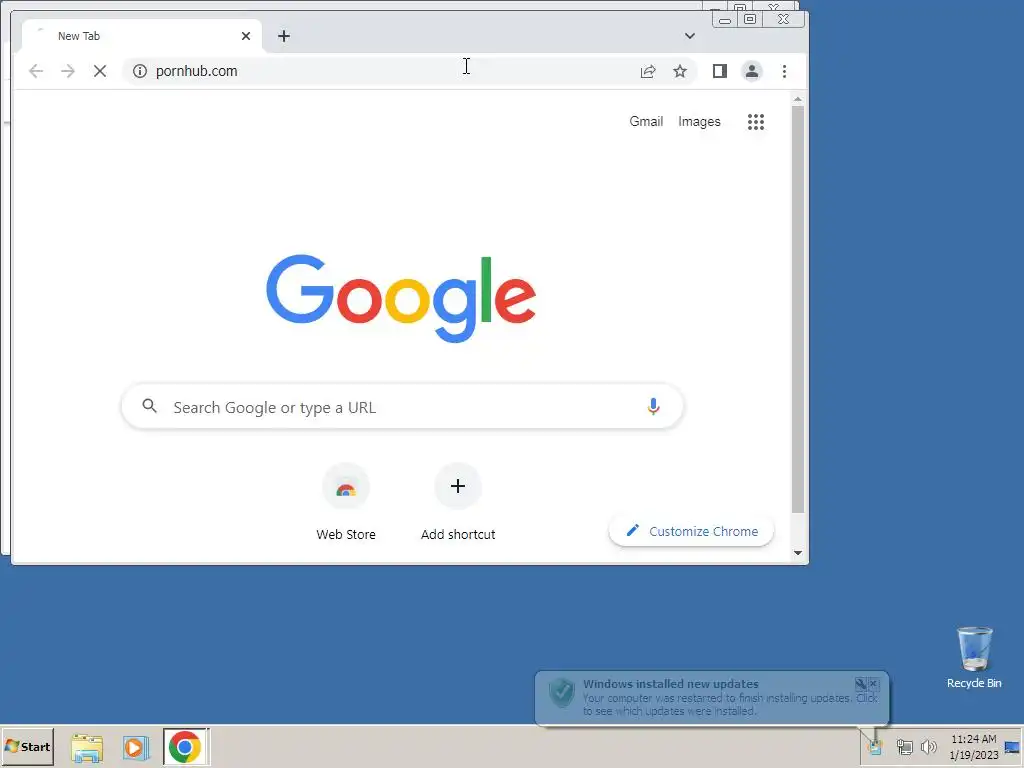Open Windows Explorer from taskbar
This screenshot has width=1024, height=768.
click(x=87, y=746)
